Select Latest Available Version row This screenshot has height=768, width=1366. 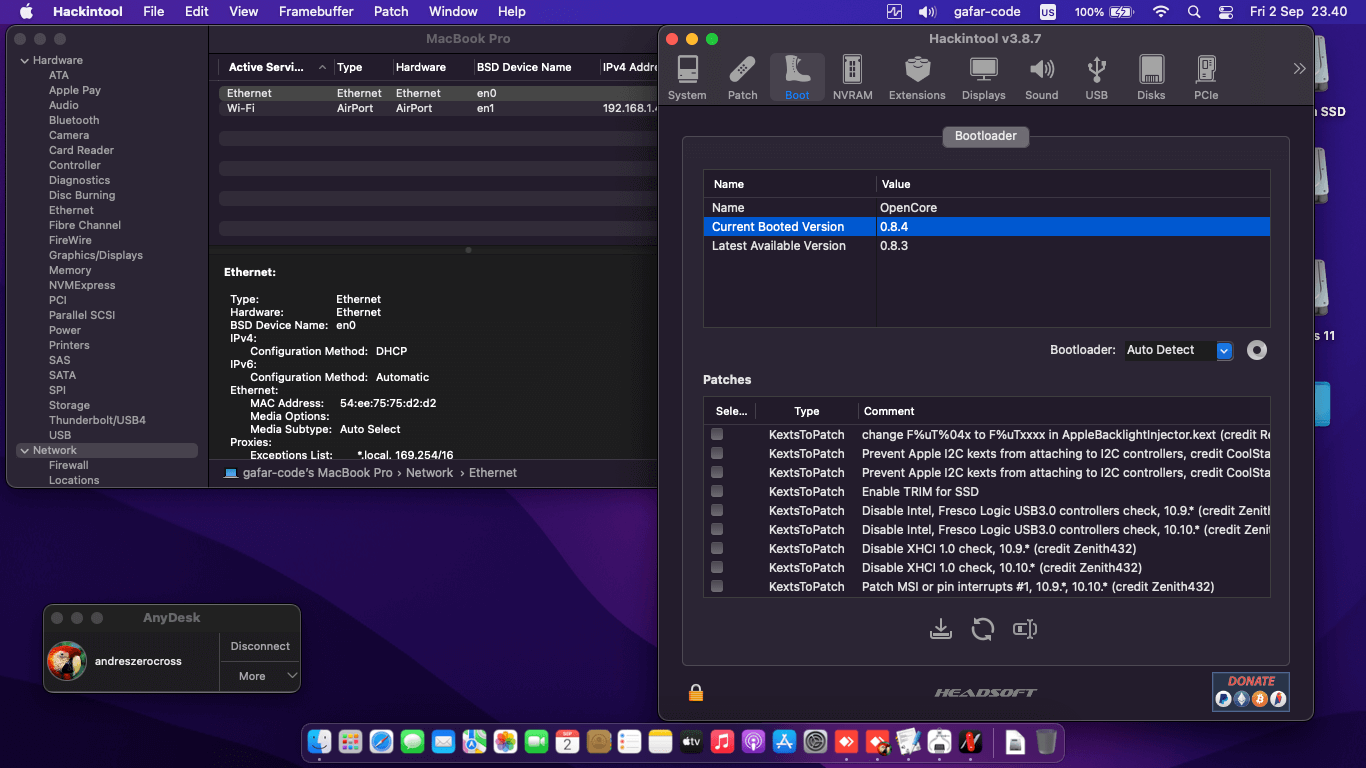click(986, 246)
